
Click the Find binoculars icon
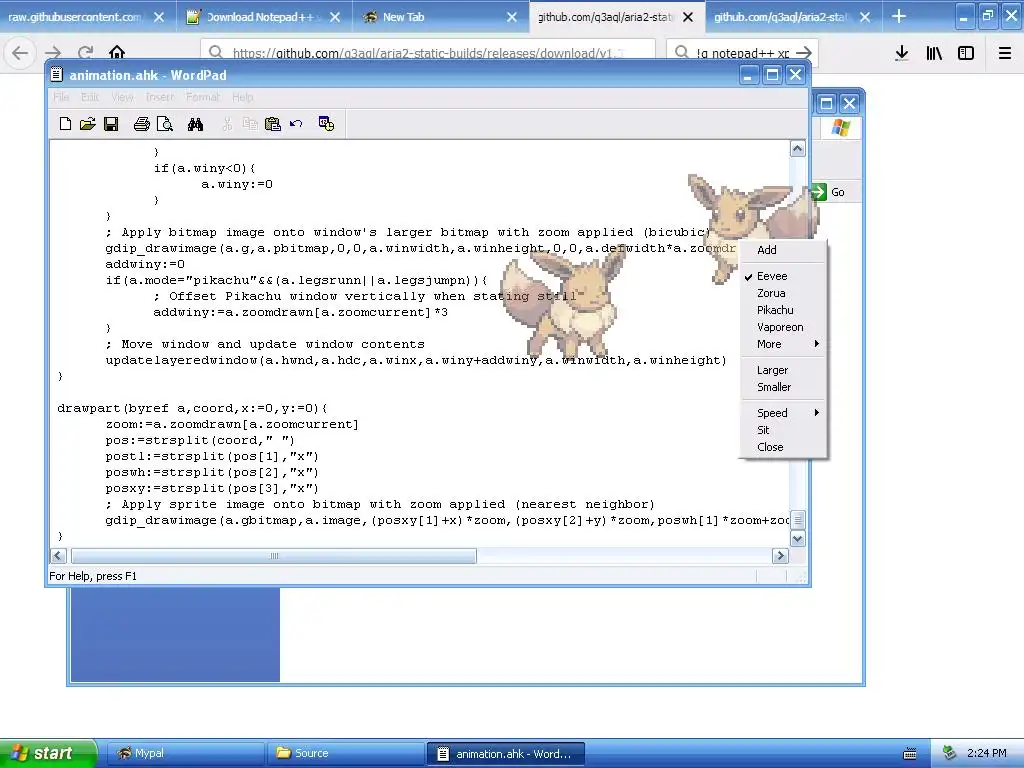pos(195,123)
